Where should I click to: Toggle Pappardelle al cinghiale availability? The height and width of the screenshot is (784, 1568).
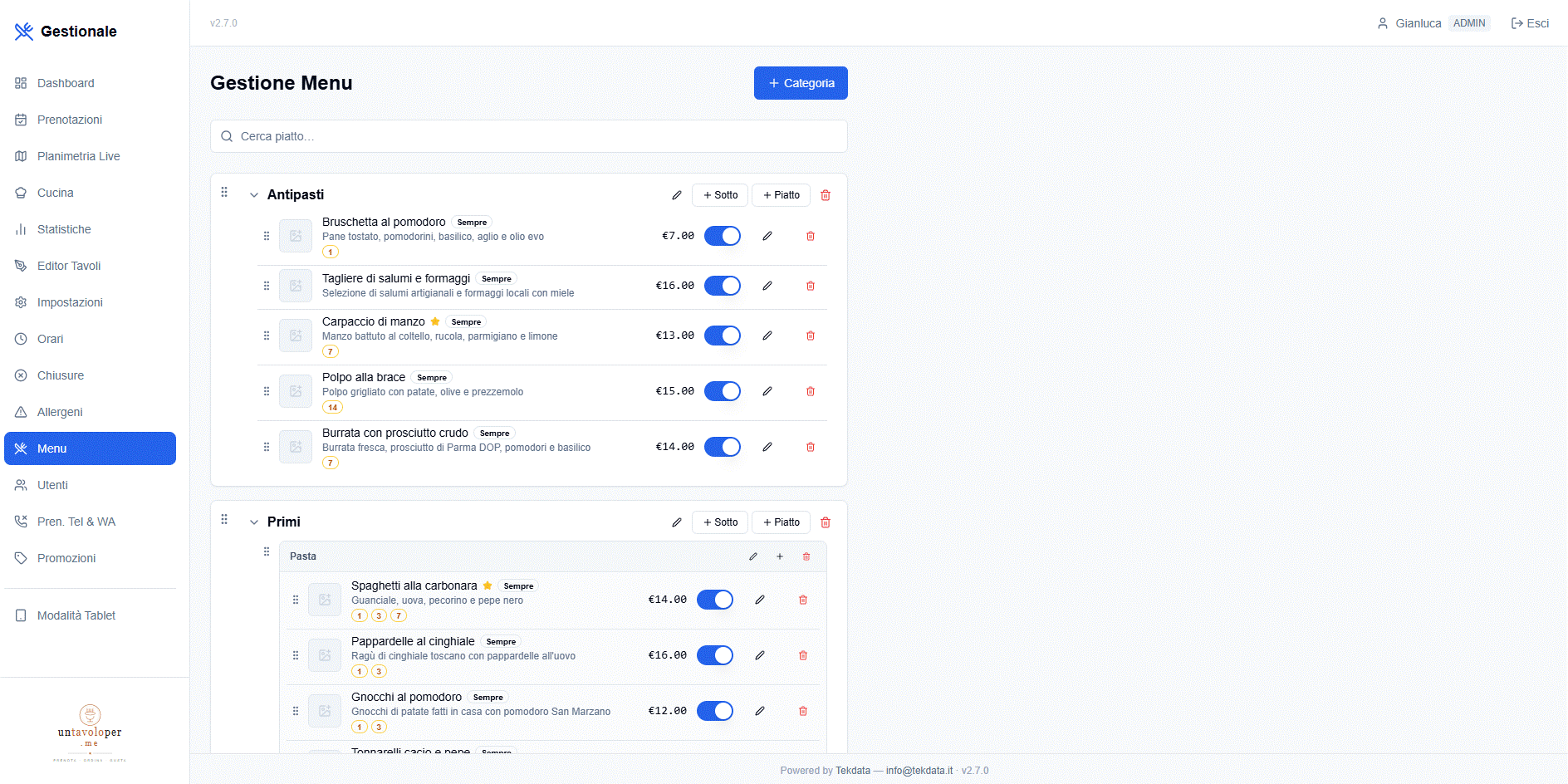[x=715, y=655]
